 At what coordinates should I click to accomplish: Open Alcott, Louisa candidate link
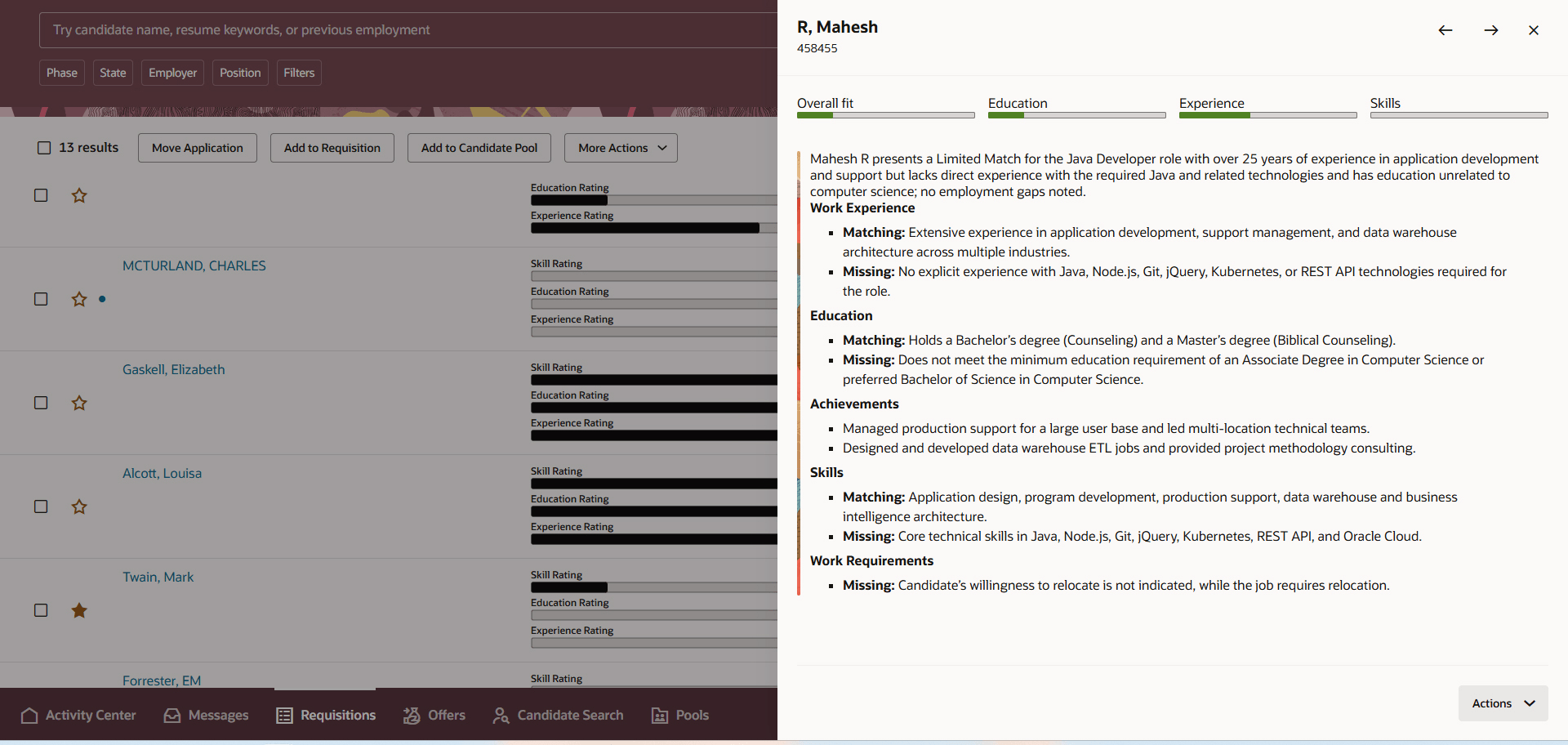[x=162, y=473]
